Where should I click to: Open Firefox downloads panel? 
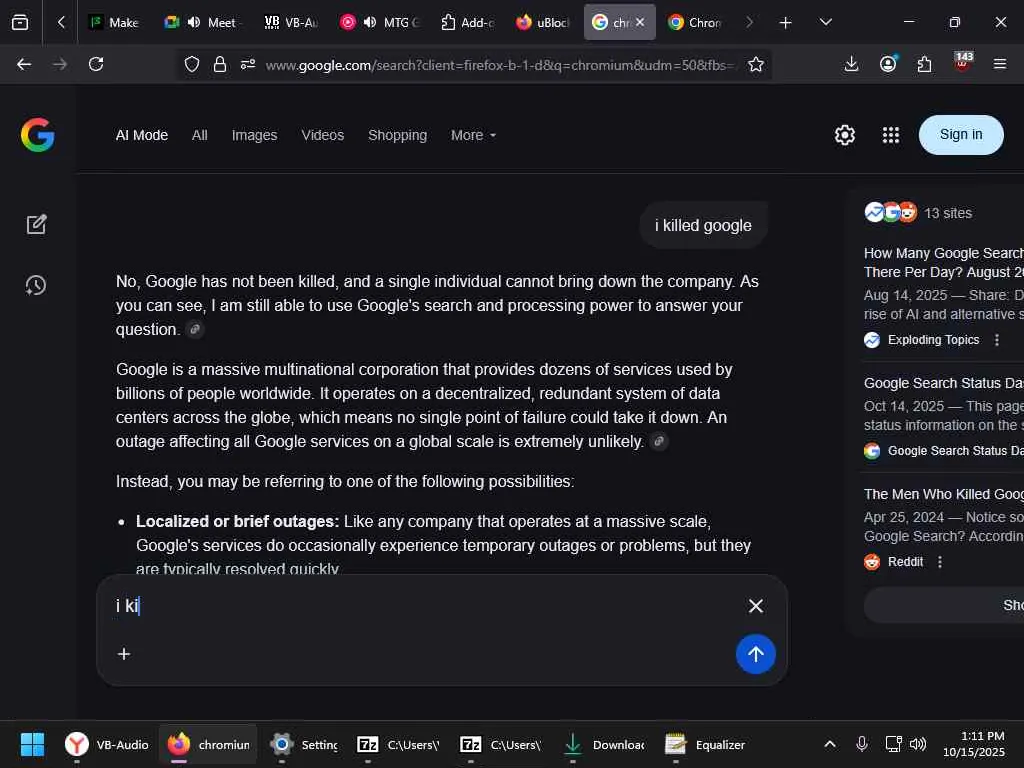[851, 64]
